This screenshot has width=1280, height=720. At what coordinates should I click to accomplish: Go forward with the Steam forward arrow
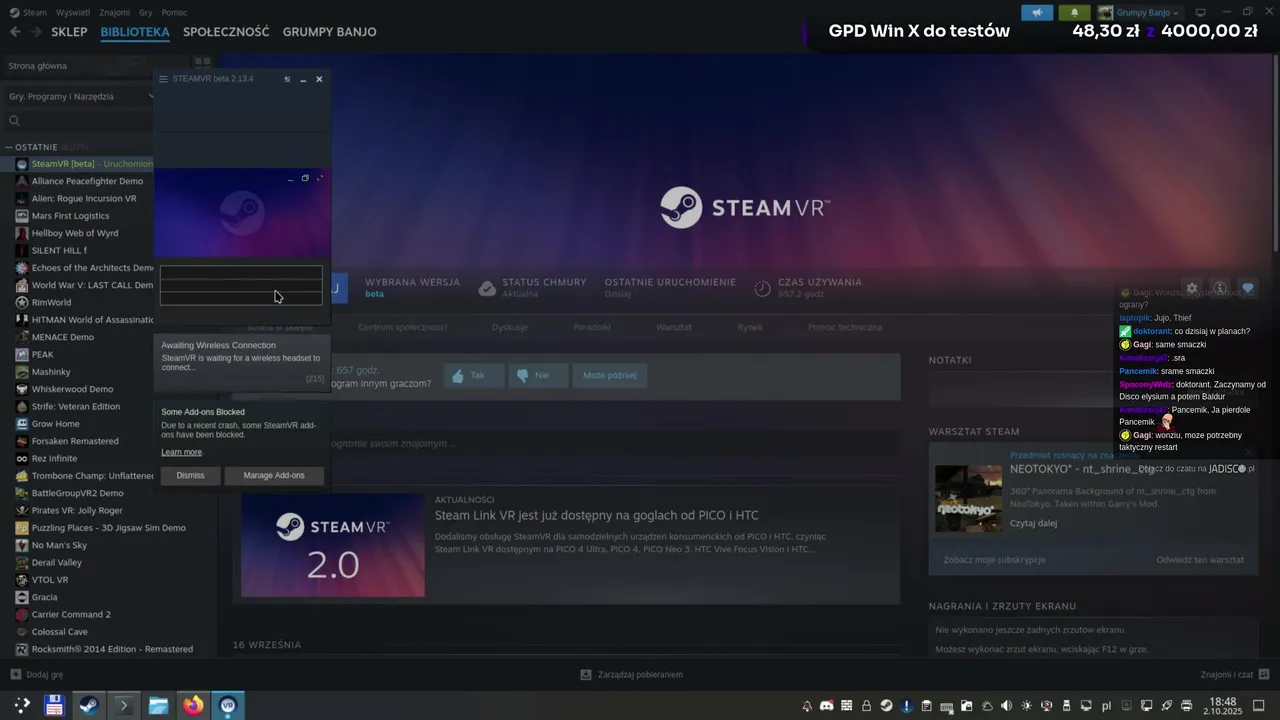[x=37, y=32]
